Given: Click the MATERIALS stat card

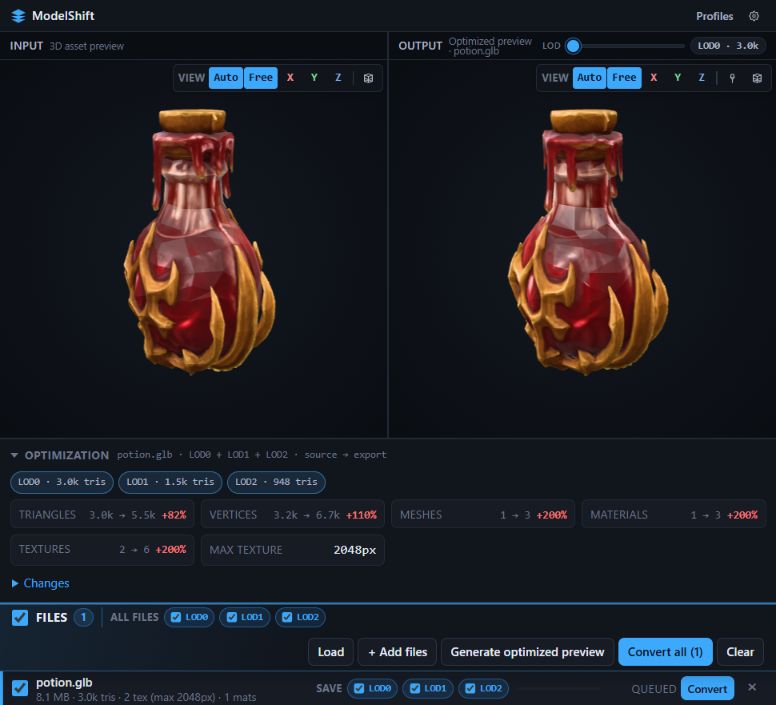Looking at the screenshot, I should coord(674,515).
